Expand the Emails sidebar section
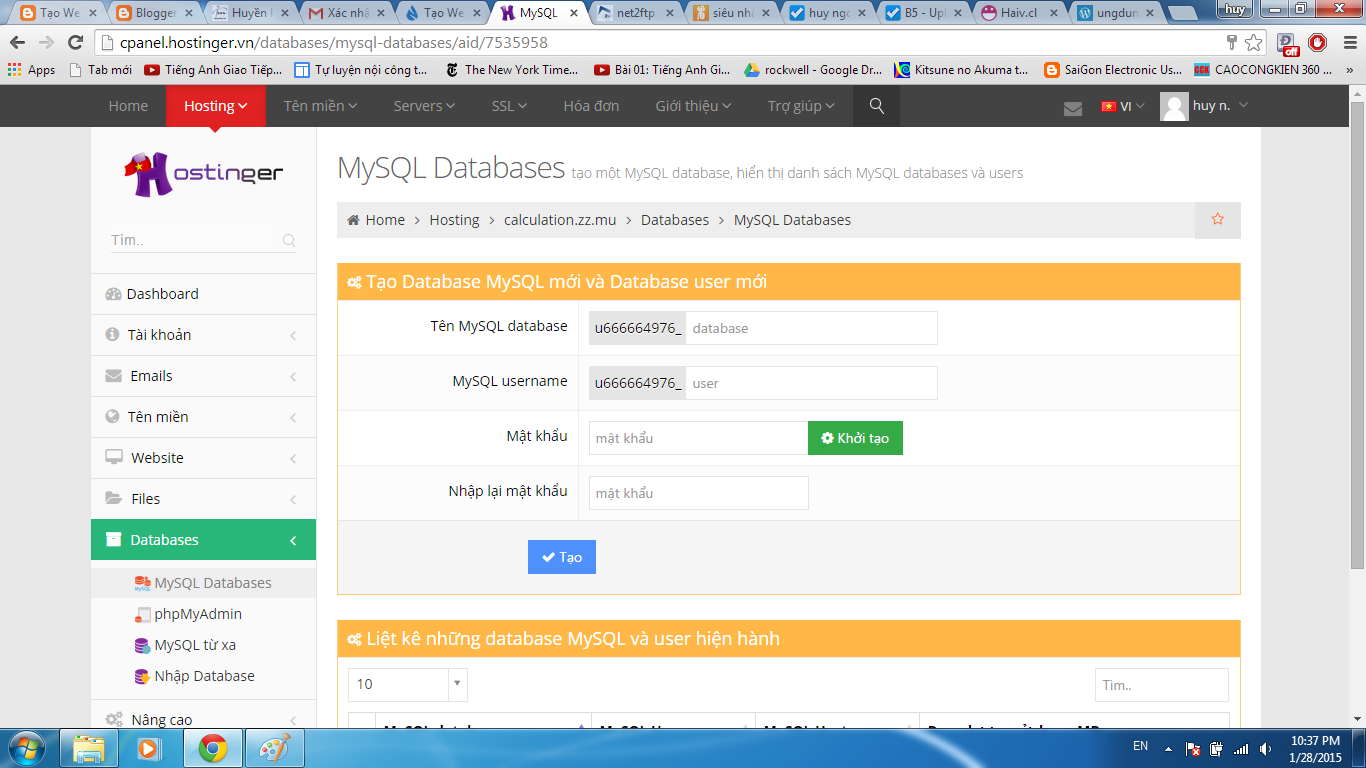 click(203, 376)
